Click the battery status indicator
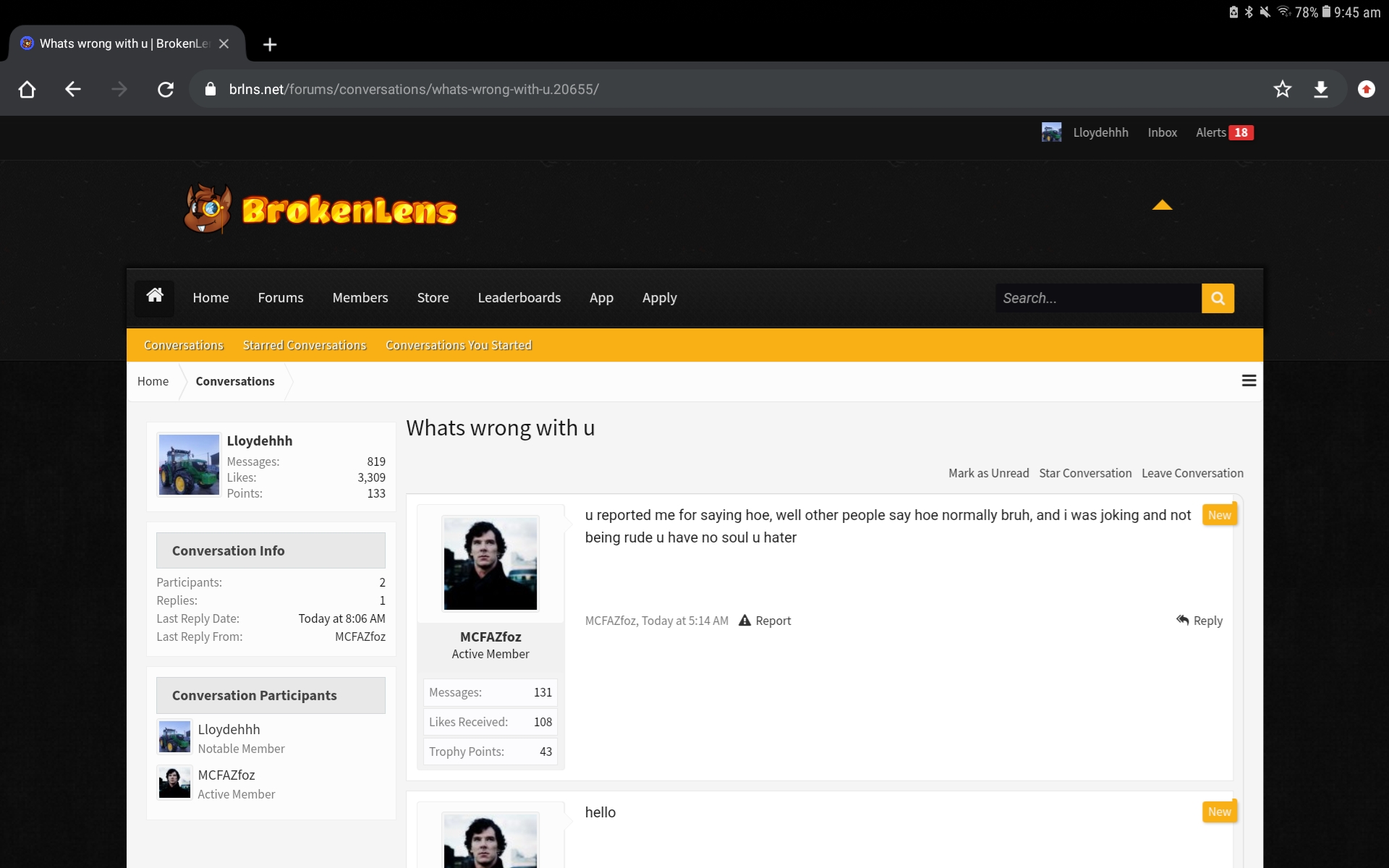 pyautogui.click(x=1326, y=12)
